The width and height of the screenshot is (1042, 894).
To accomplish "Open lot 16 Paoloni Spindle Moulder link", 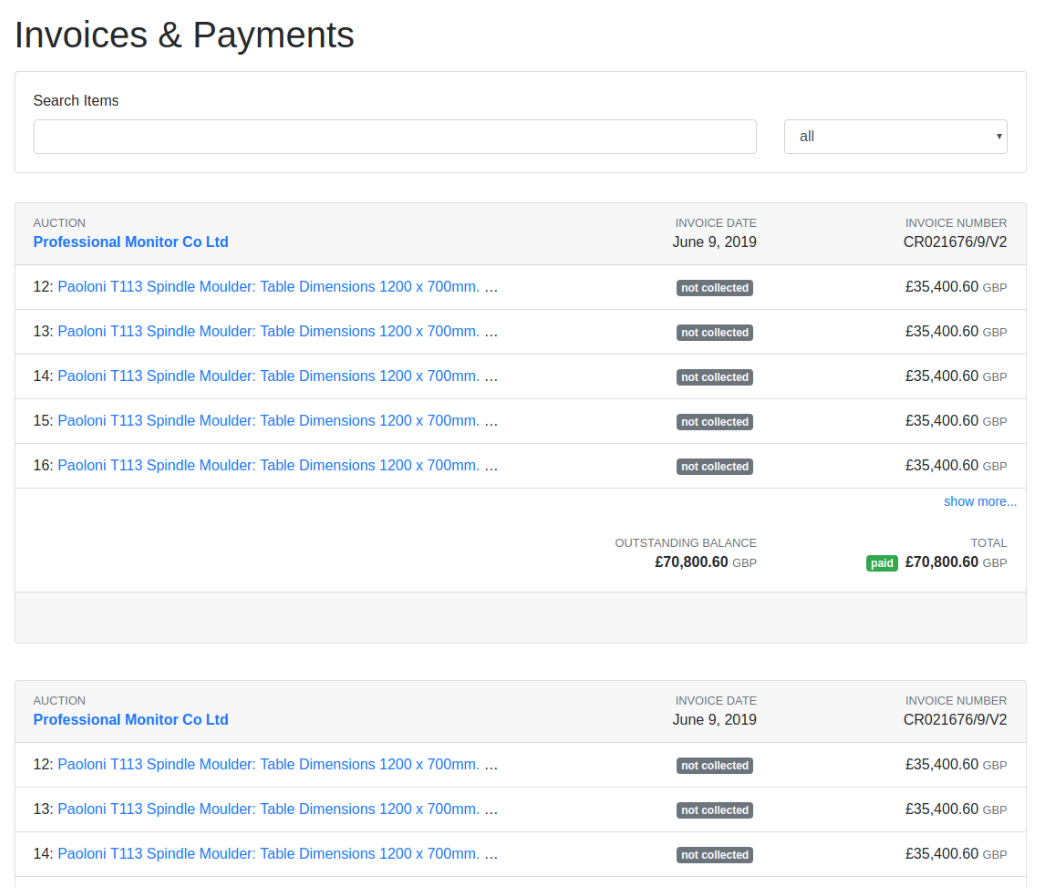I will click(x=268, y=465).
